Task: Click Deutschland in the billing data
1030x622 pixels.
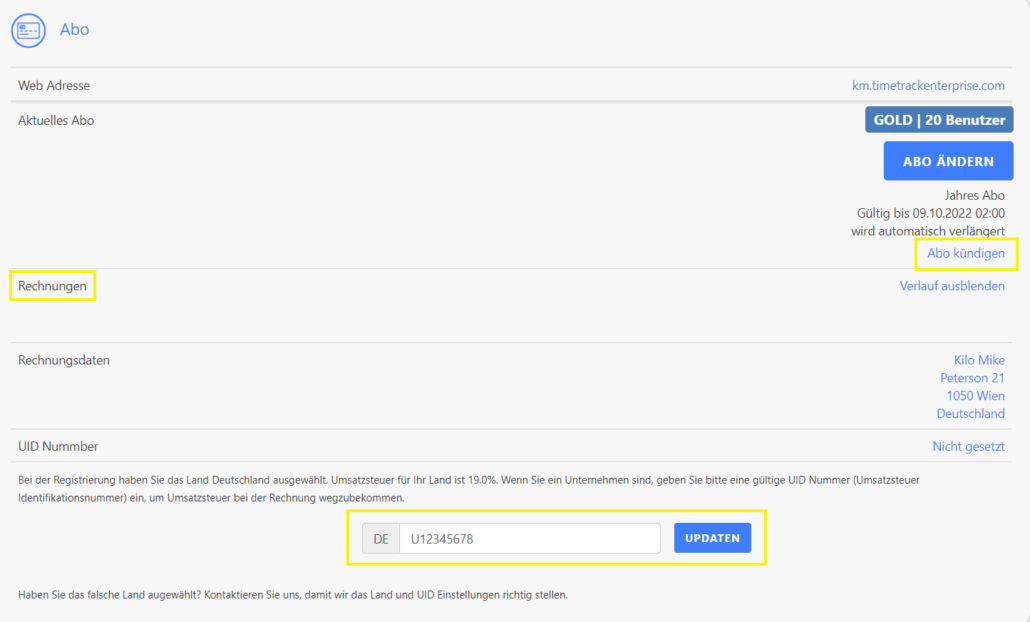Action: (970, 414)
